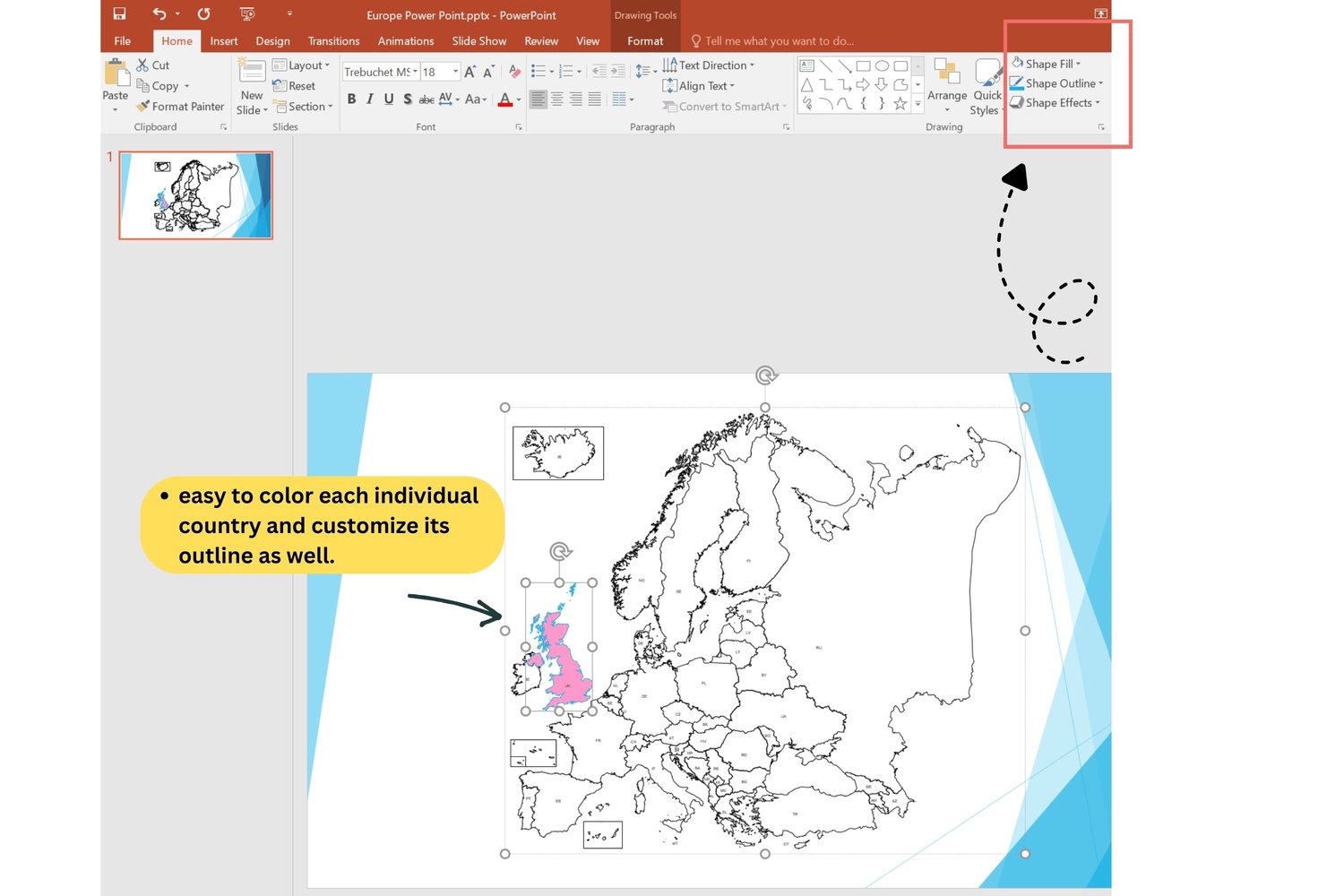Enable Align Left for paragraph
The image size is (1344, 896).
[538, 99]
